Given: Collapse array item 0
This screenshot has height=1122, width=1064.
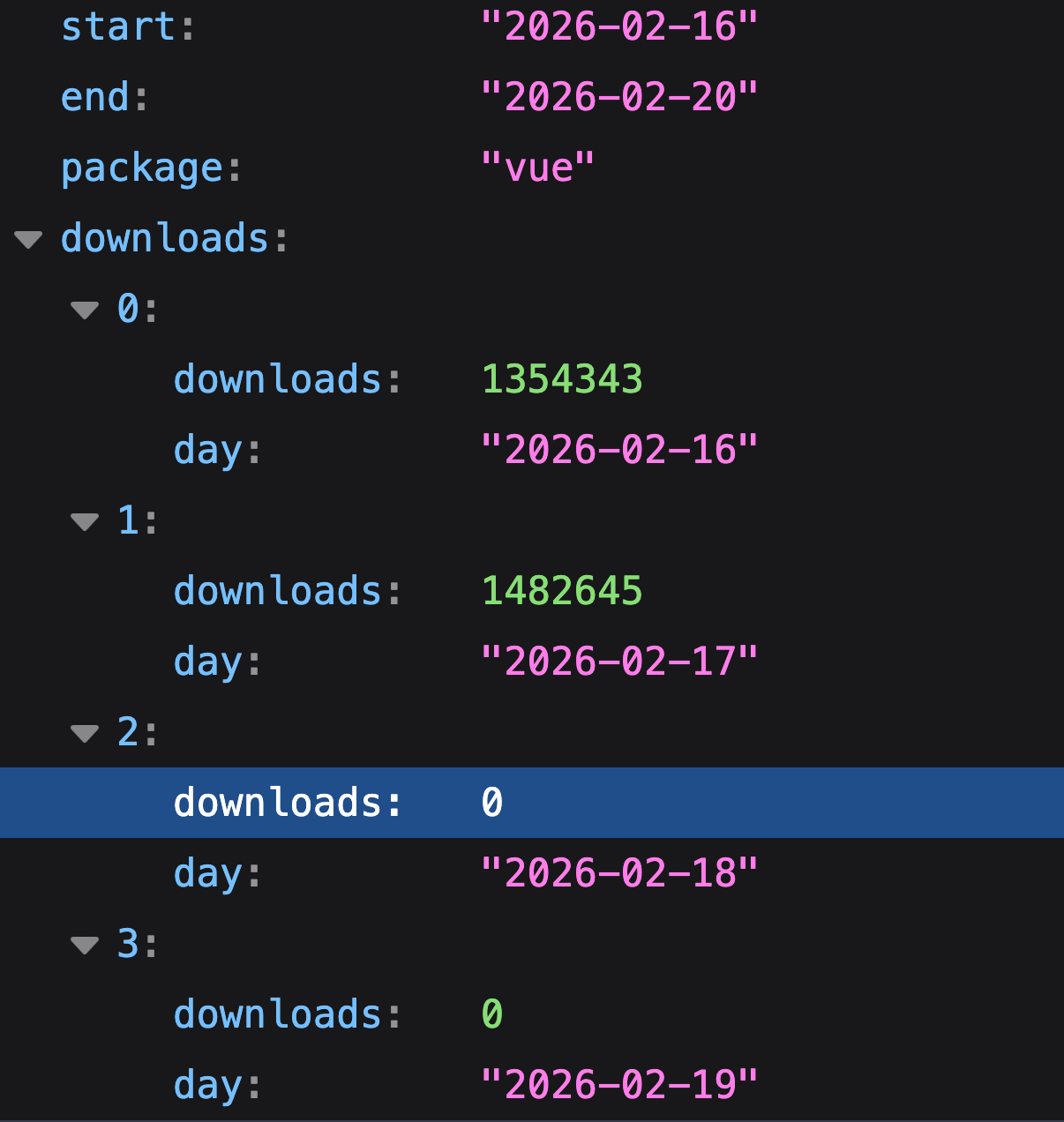Looking at the screenshot, I should pyautogui.click(x=85, y=310).
